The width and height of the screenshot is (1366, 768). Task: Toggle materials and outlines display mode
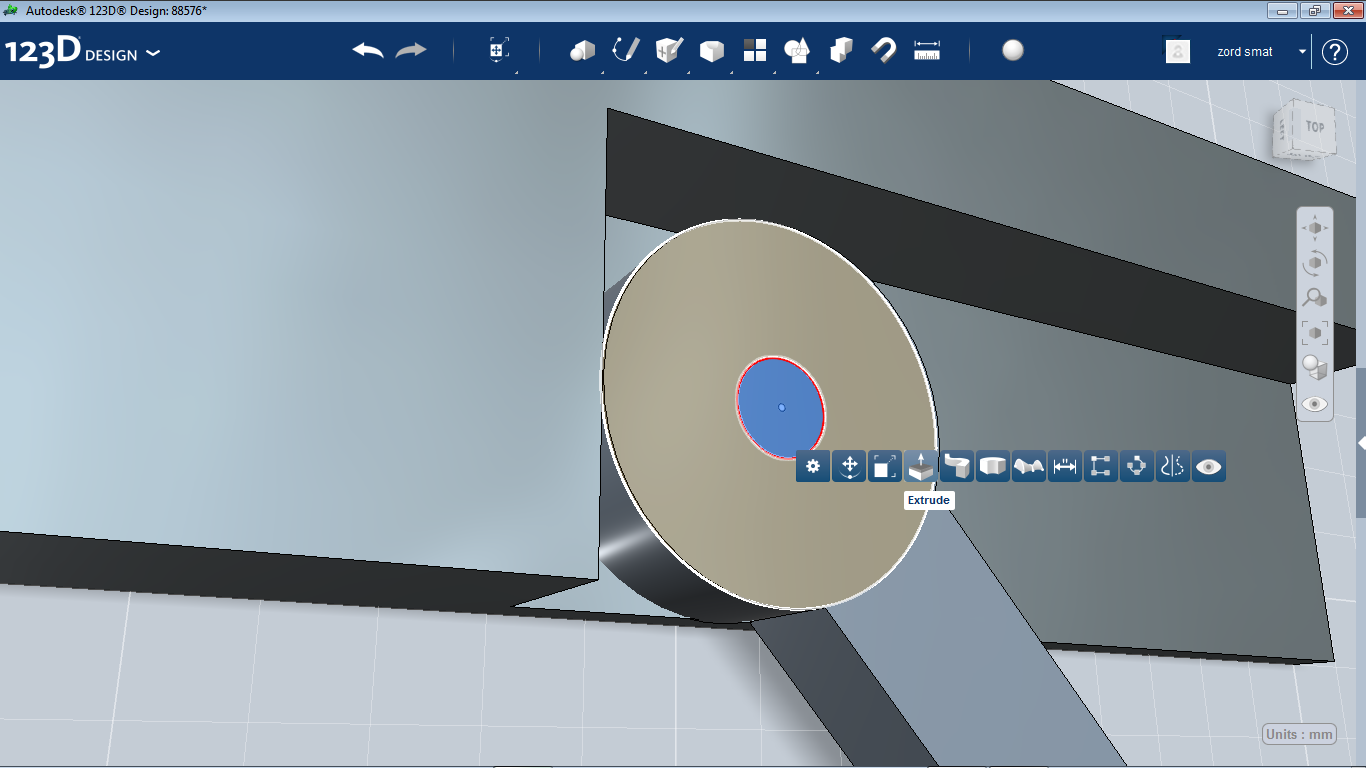pyautogui.click(x=1314, y=367)
